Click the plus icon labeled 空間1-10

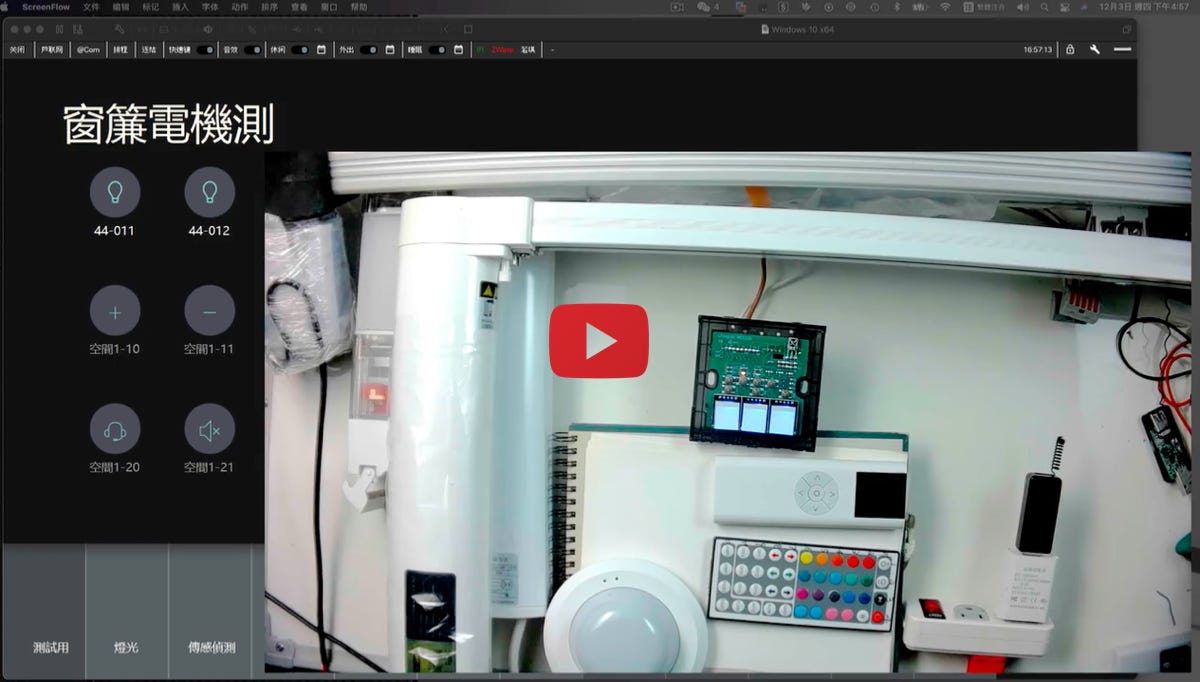tap(115, 311)
